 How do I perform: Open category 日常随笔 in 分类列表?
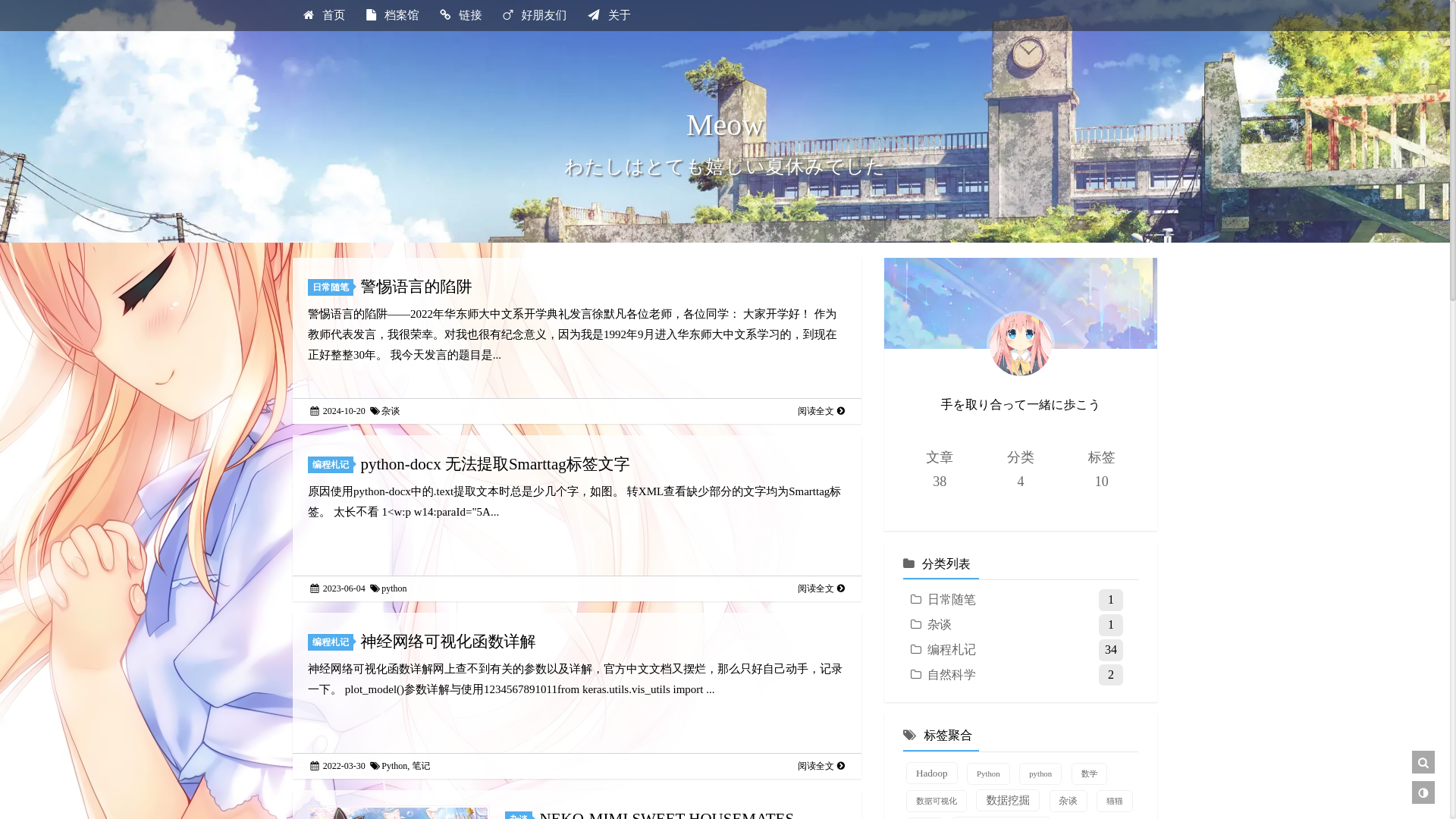(x=952, y=600)
